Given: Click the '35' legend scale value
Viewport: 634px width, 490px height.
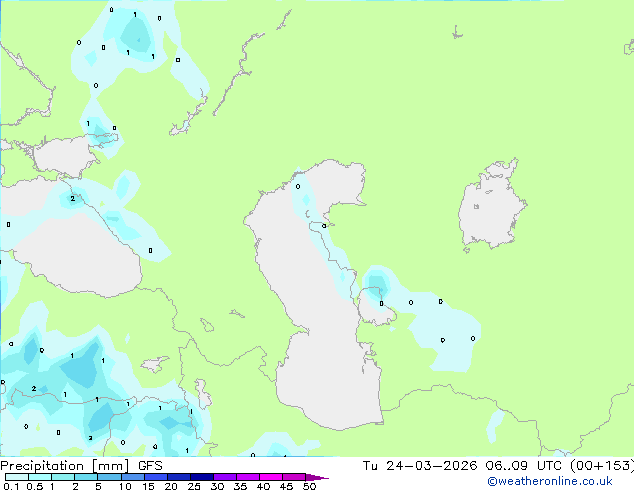Looking at the screenshot, I should [240, 486].
